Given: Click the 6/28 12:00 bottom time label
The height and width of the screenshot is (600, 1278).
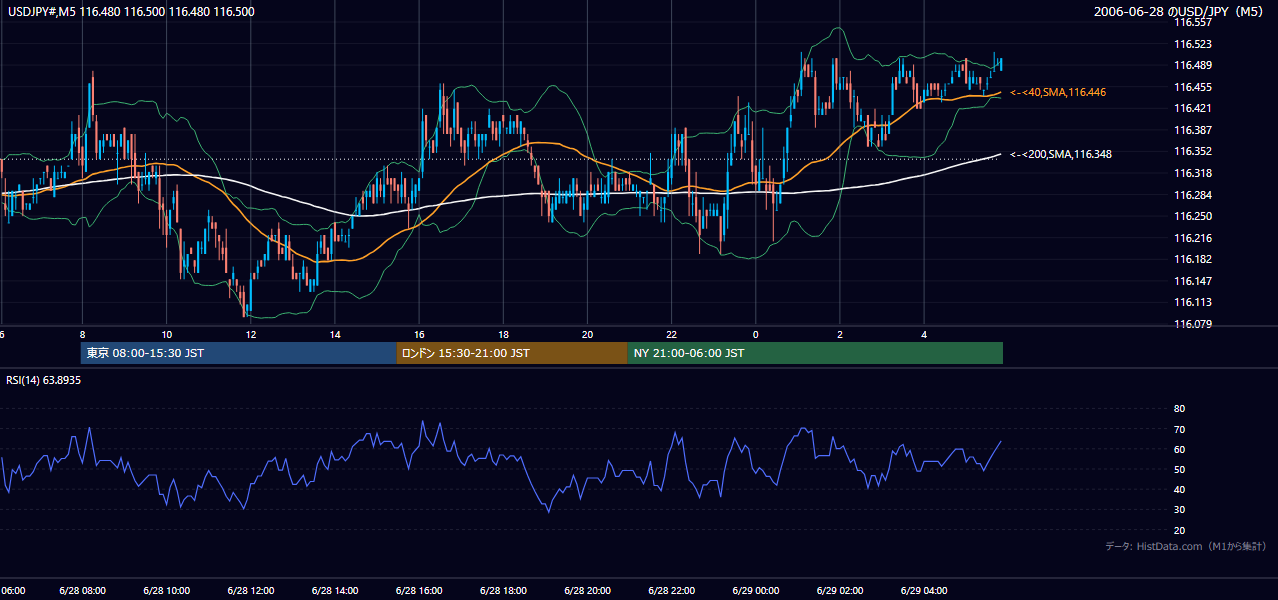Looking at the screenshot, I should [x=250, y=591].
